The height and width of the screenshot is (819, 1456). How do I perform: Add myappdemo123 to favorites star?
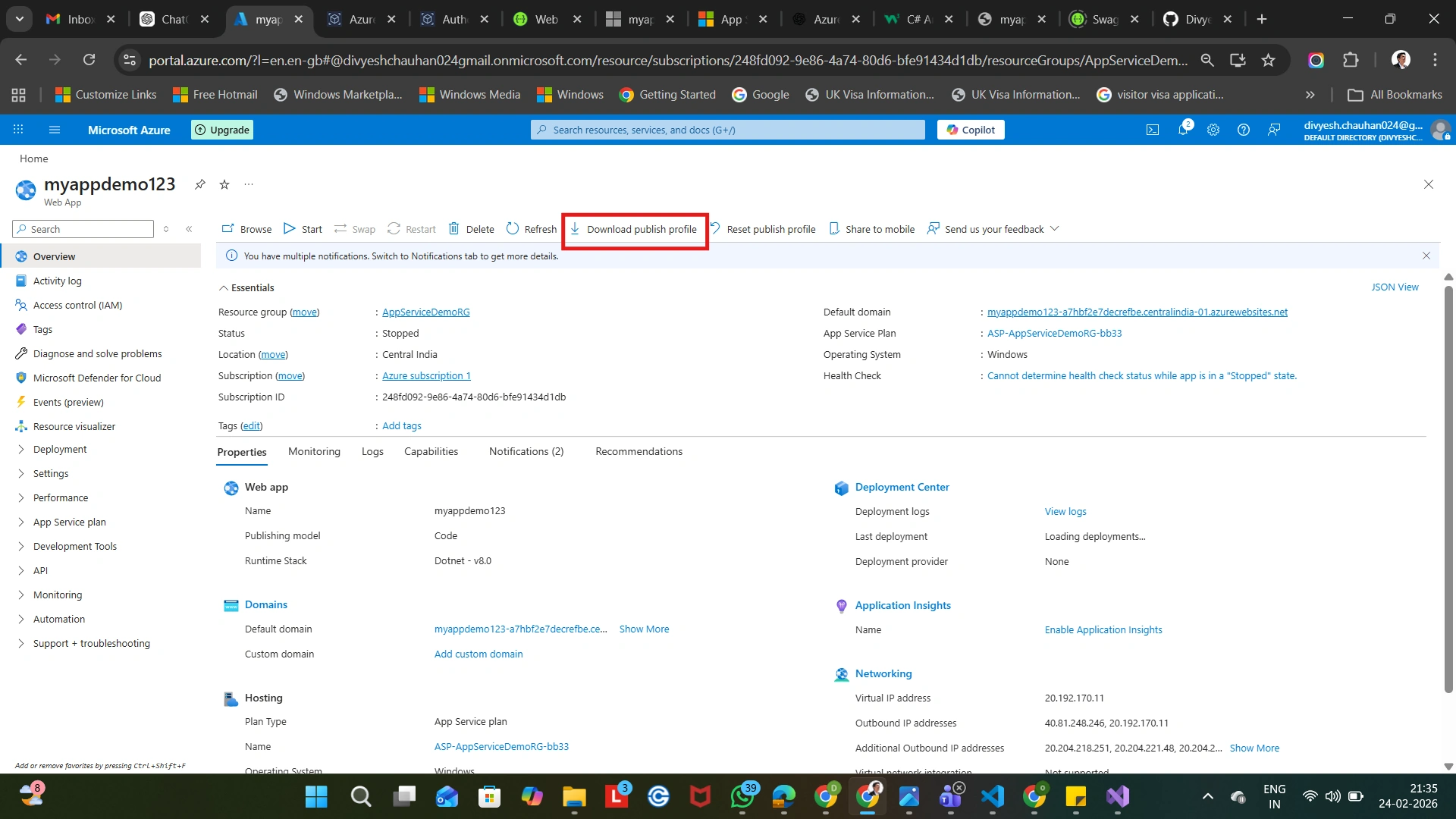224,184
